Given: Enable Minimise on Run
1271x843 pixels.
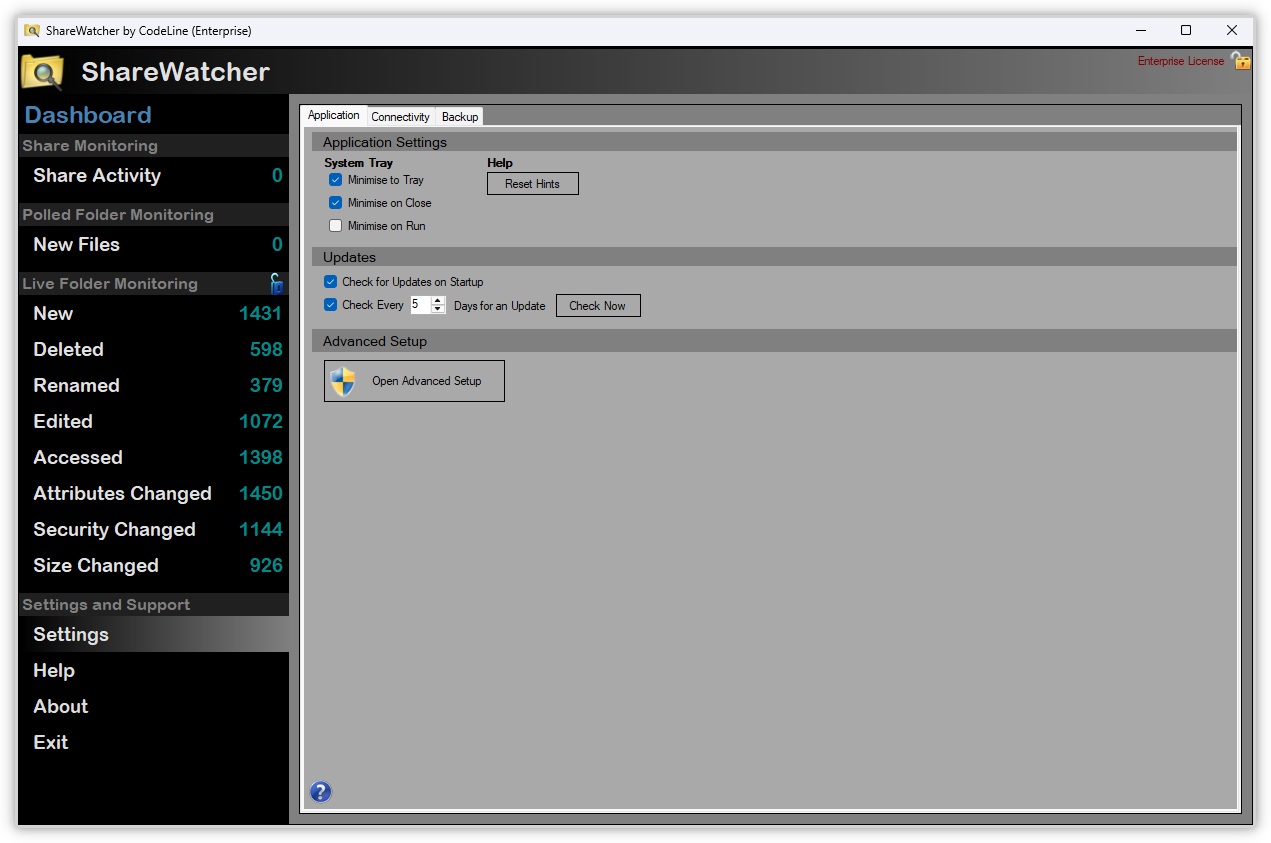Looking at the screenshot, I should (x=335, y=225).
